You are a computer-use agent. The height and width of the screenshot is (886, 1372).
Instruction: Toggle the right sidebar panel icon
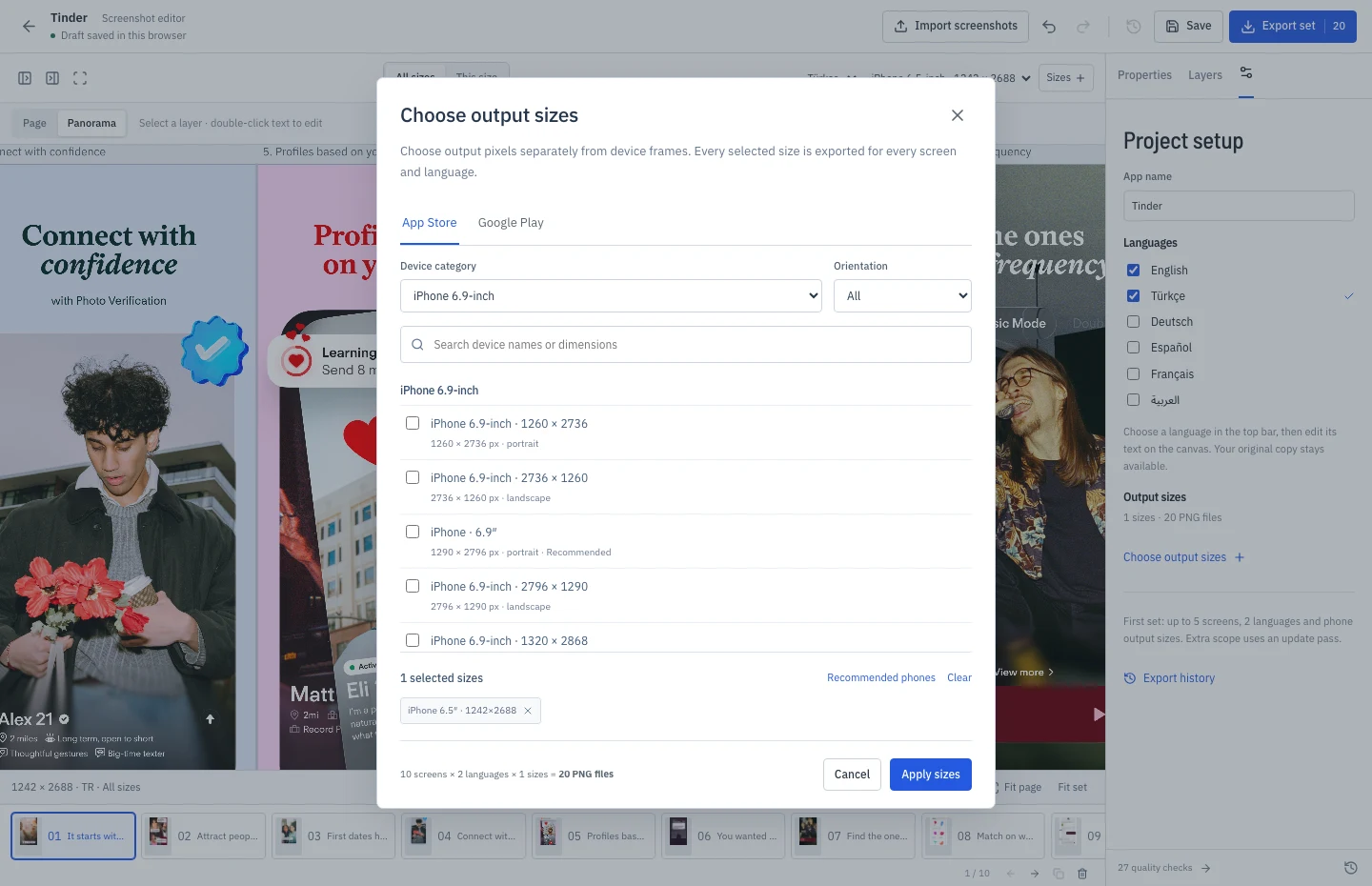click(52, 78)
